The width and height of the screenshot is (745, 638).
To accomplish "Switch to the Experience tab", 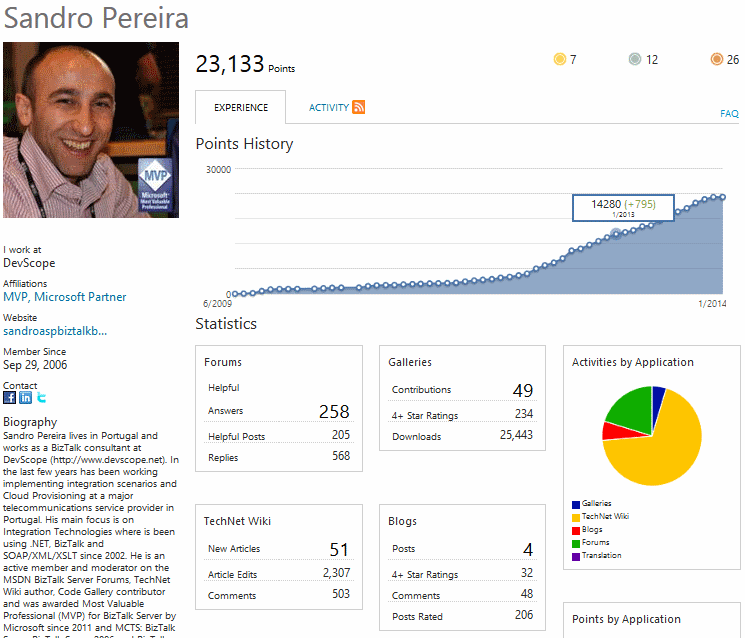I will coord(240,108).
